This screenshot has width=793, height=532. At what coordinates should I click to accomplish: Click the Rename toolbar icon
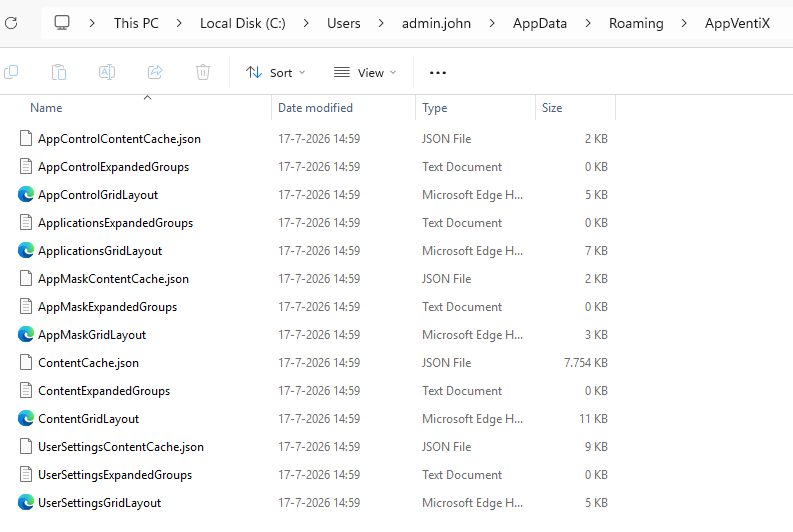click(107, 72)
